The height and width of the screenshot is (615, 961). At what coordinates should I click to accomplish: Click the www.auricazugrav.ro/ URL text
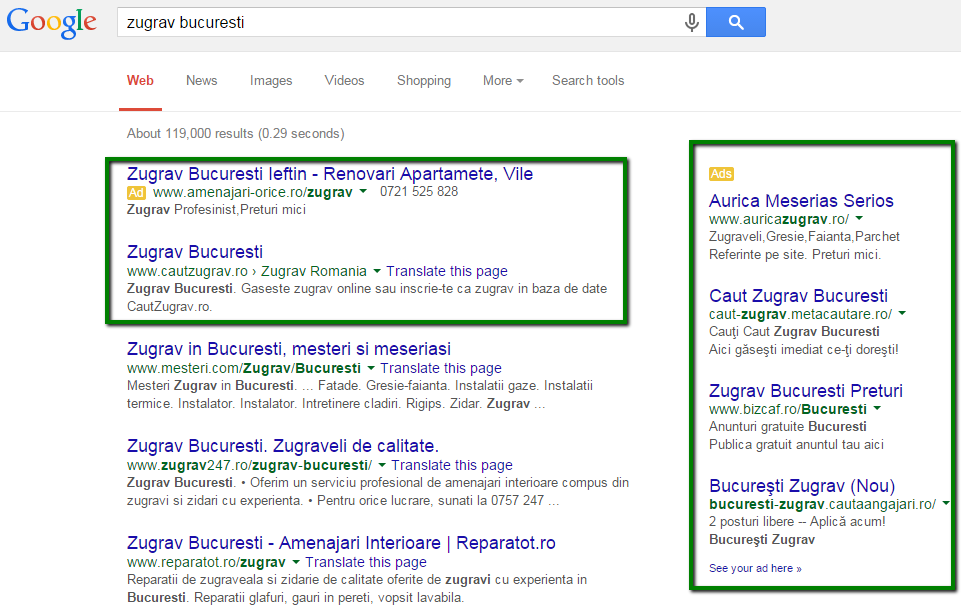(x=779, y=219)
